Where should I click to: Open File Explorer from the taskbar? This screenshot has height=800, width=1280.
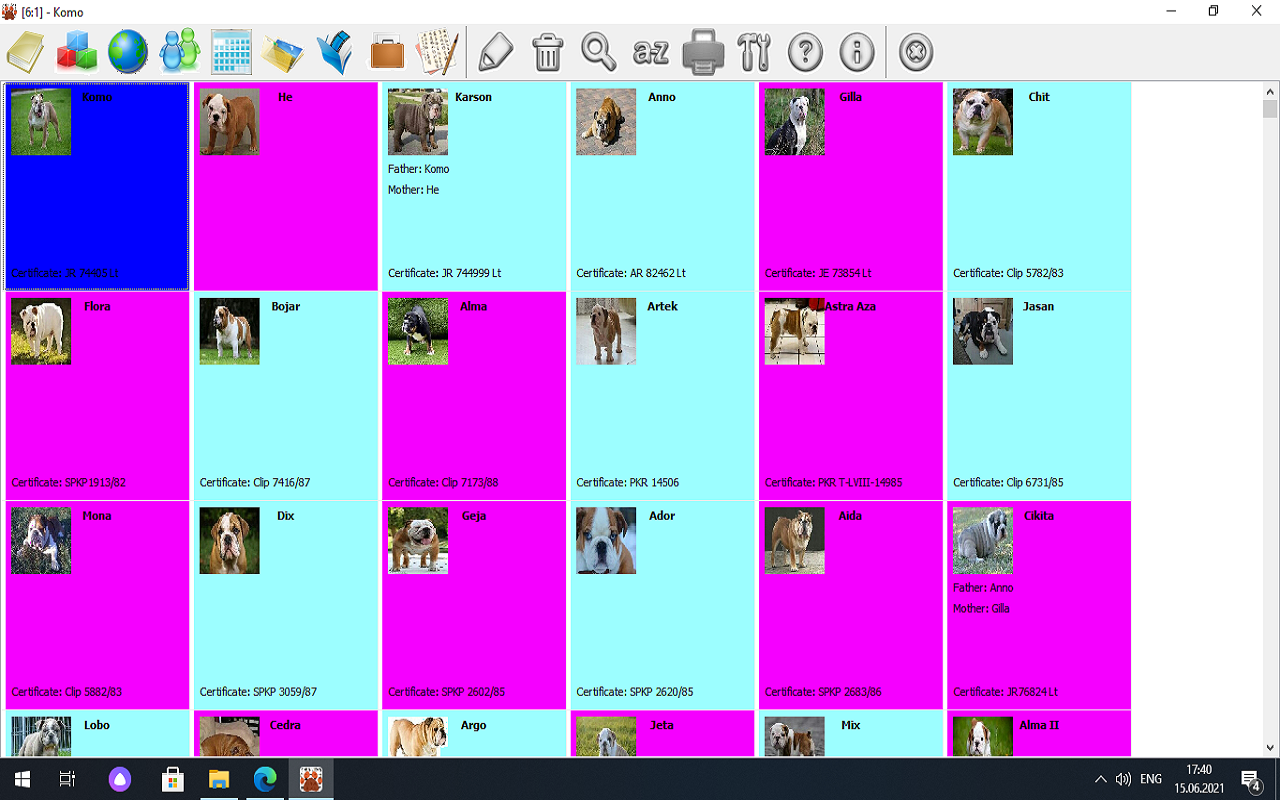219,779
